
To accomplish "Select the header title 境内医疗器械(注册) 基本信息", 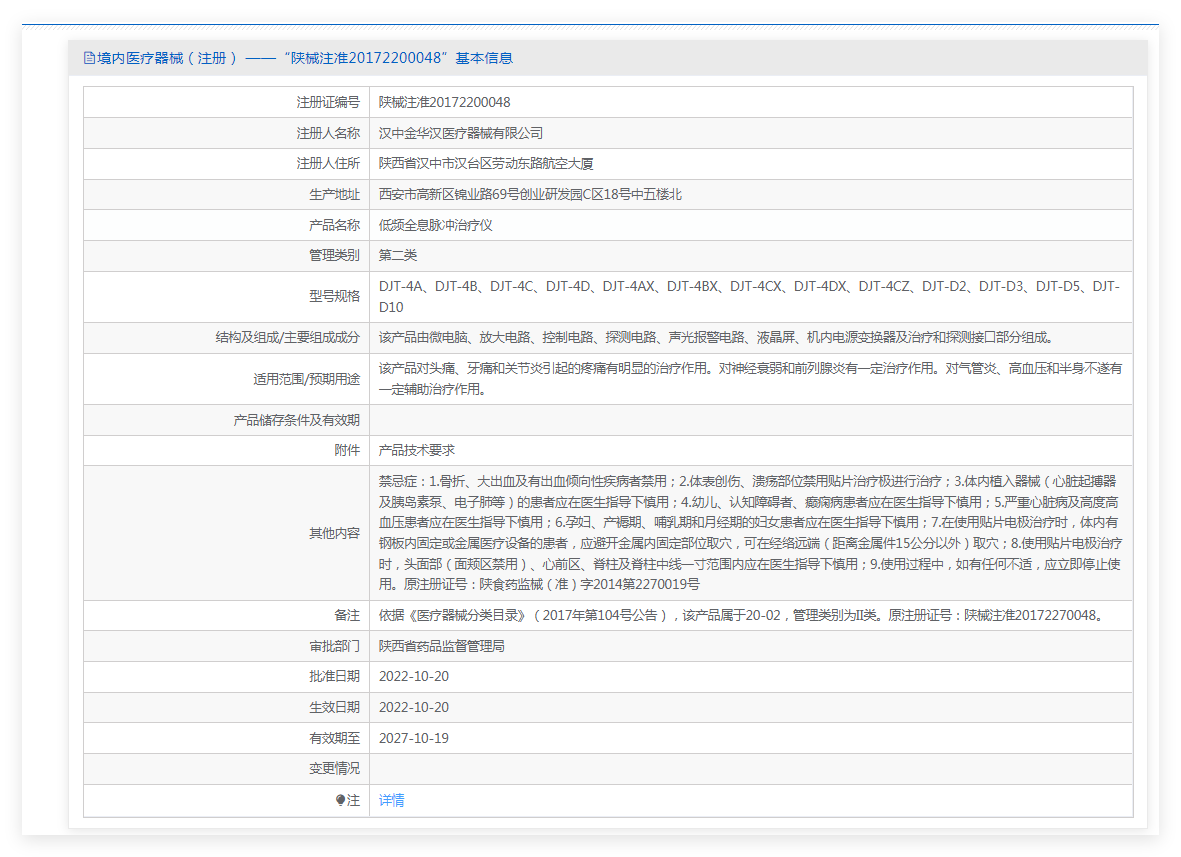I will [304, 58].
